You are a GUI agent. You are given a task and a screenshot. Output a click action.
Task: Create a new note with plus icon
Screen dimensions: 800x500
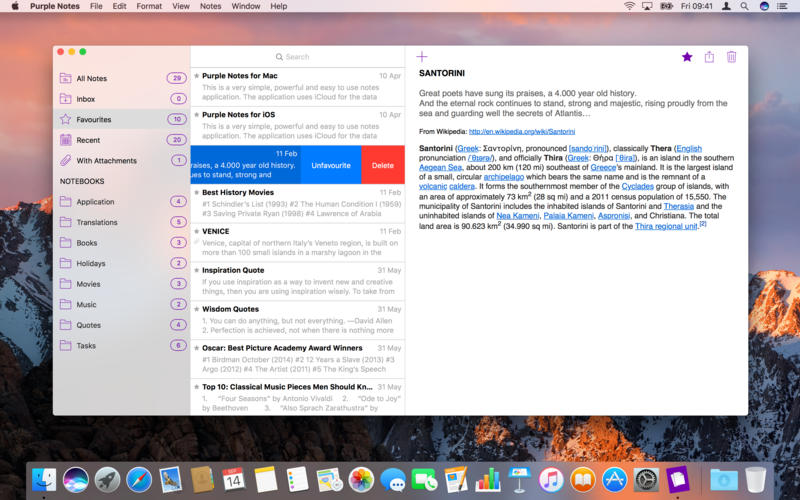point(421,57)
